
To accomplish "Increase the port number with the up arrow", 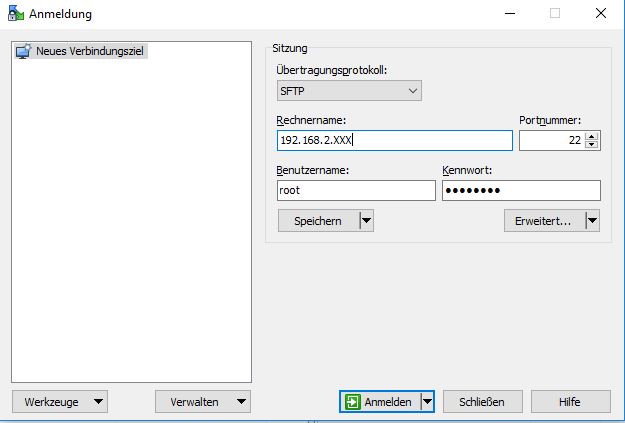I will pos(592,136).
